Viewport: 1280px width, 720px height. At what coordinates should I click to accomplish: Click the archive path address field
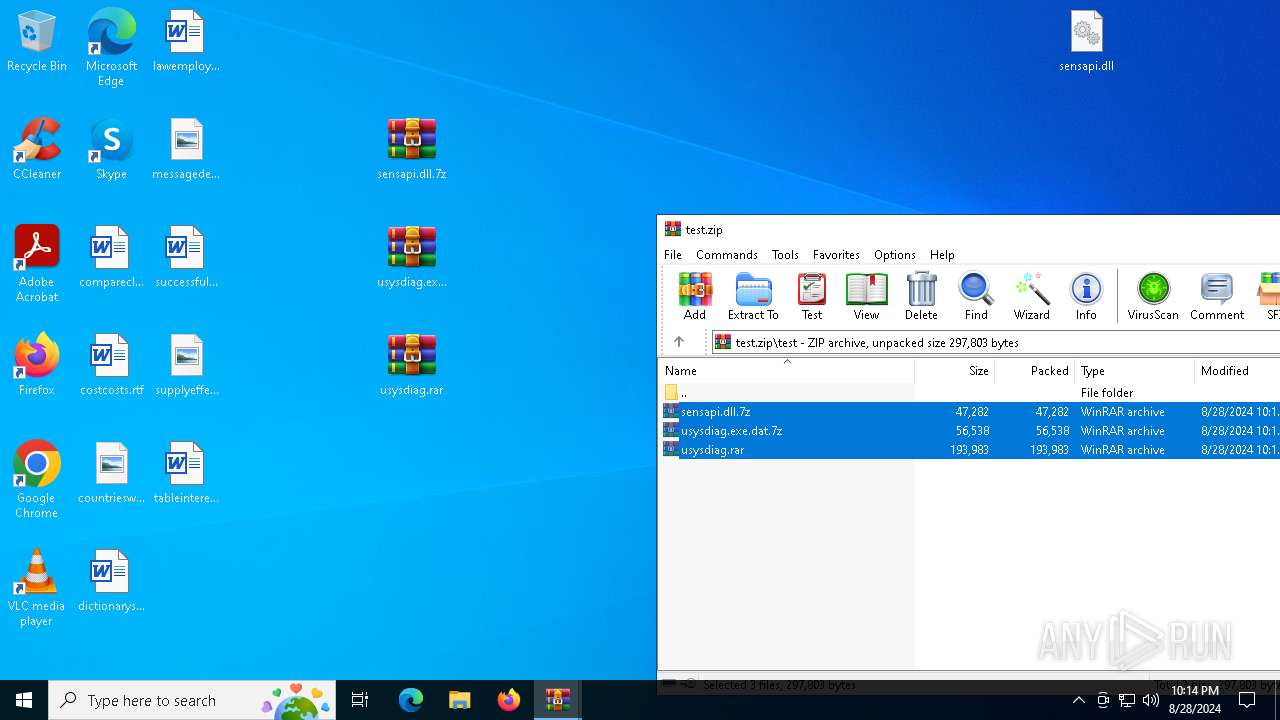tap(995, 342)
